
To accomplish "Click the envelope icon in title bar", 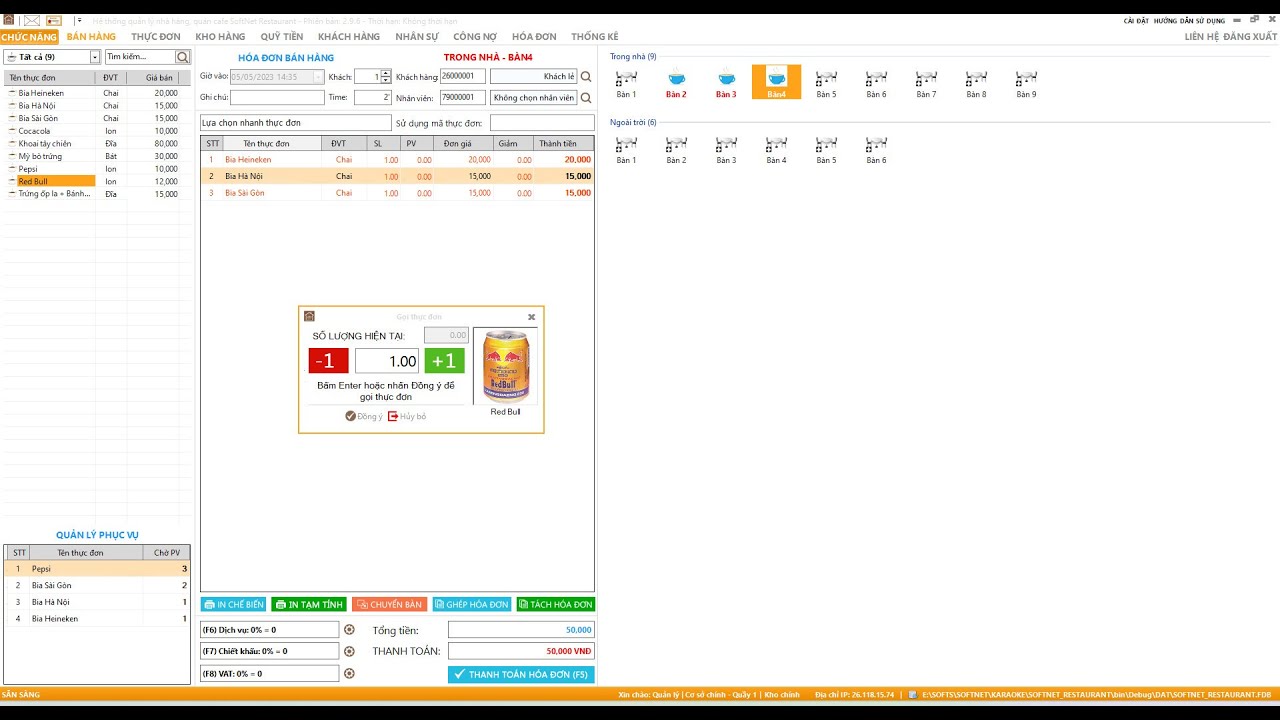I will pyautogui.click(x=32, y=20).
